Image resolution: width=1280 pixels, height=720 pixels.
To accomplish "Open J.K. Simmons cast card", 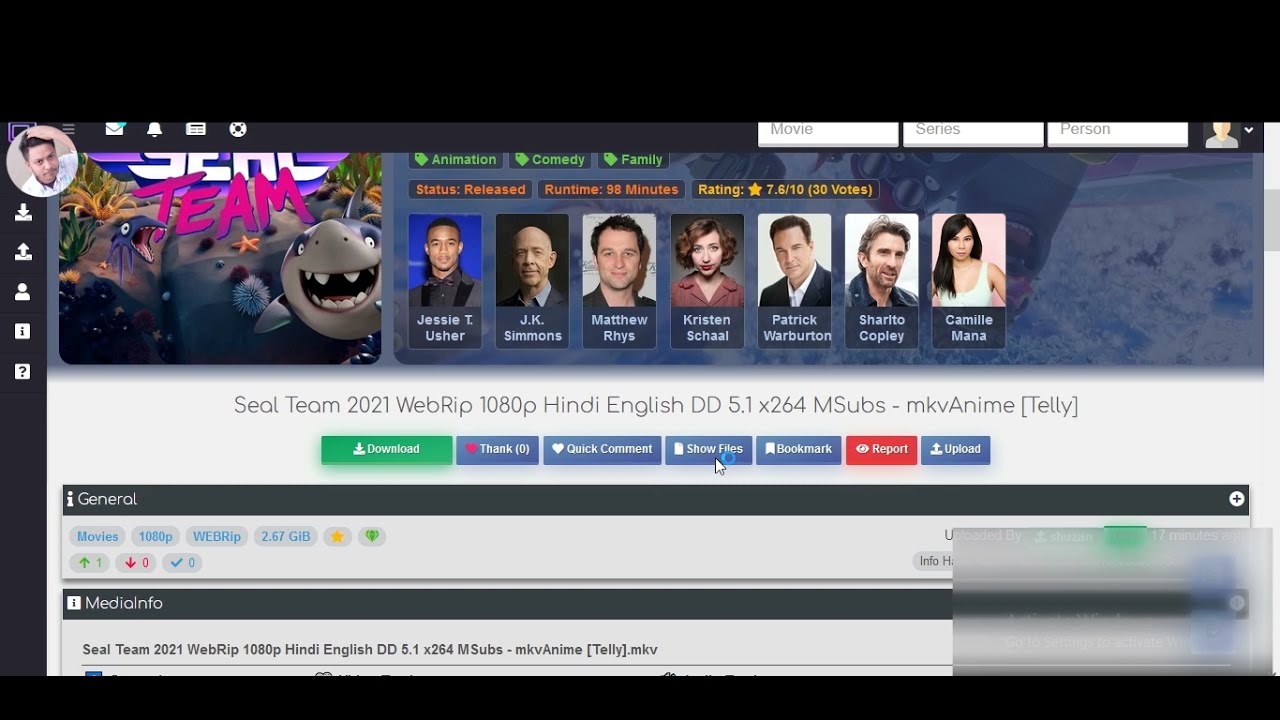I will coord(532,281).
